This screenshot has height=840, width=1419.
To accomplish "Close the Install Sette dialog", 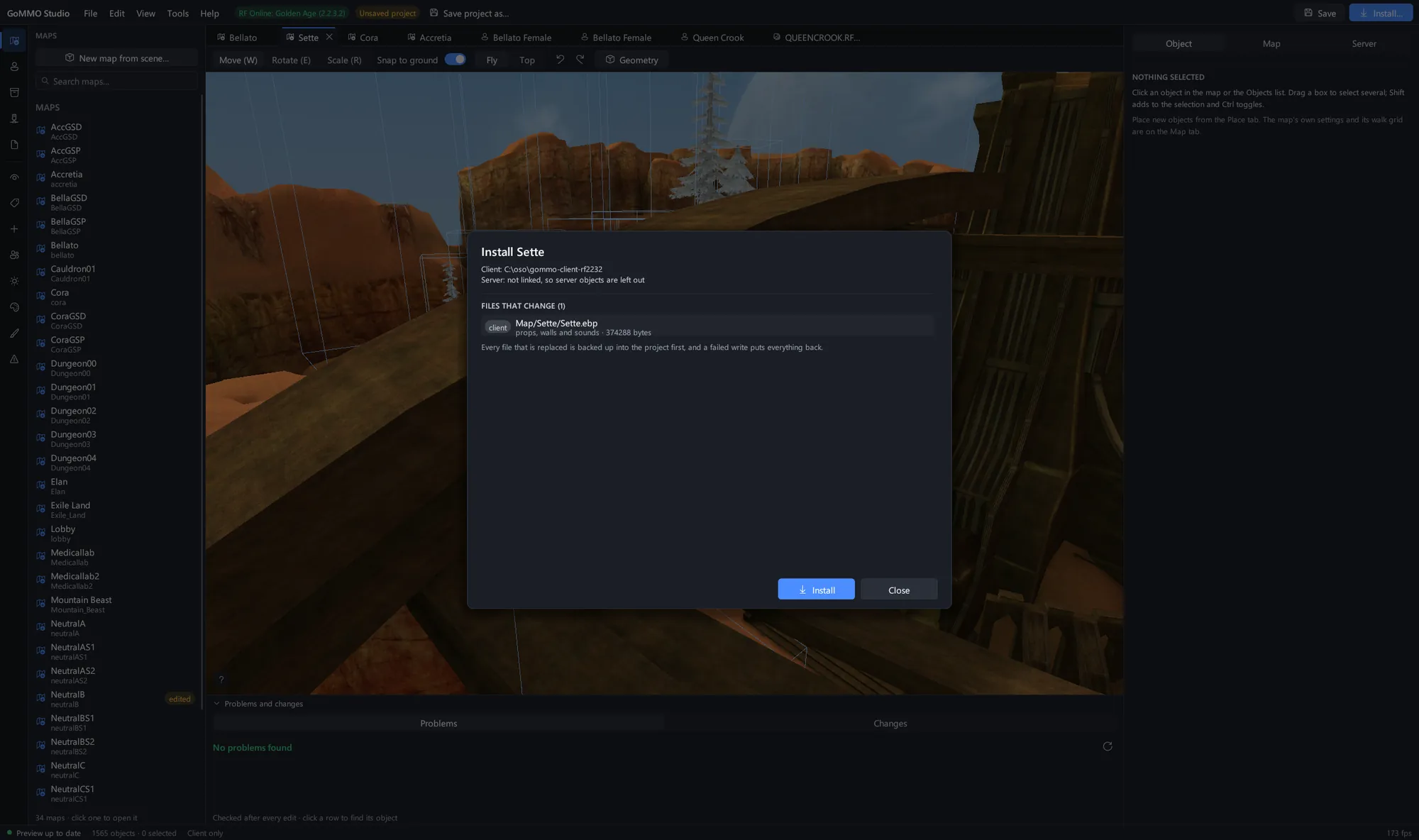I will [x=899, y=590].
